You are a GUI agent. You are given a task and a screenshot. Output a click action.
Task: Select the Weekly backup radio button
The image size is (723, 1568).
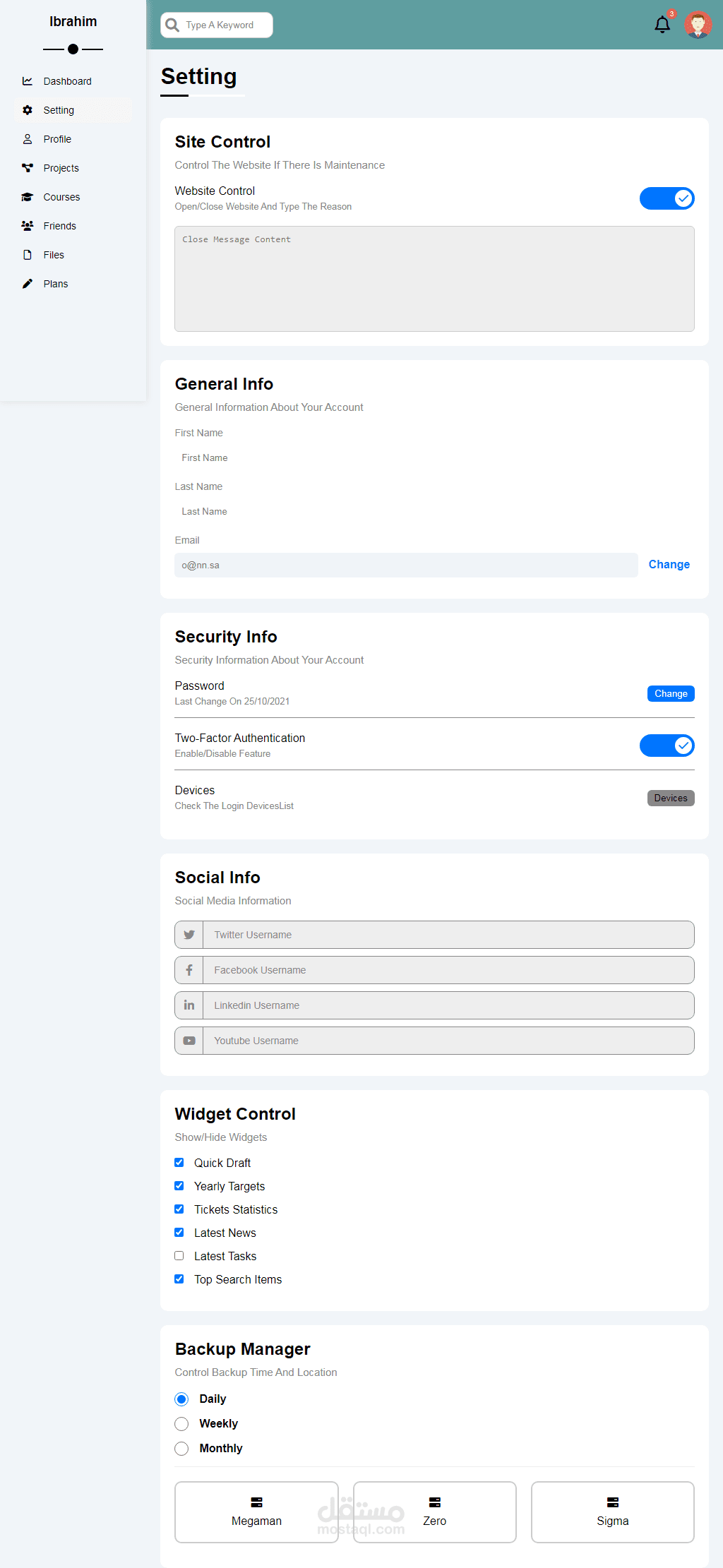(181, 1424)
